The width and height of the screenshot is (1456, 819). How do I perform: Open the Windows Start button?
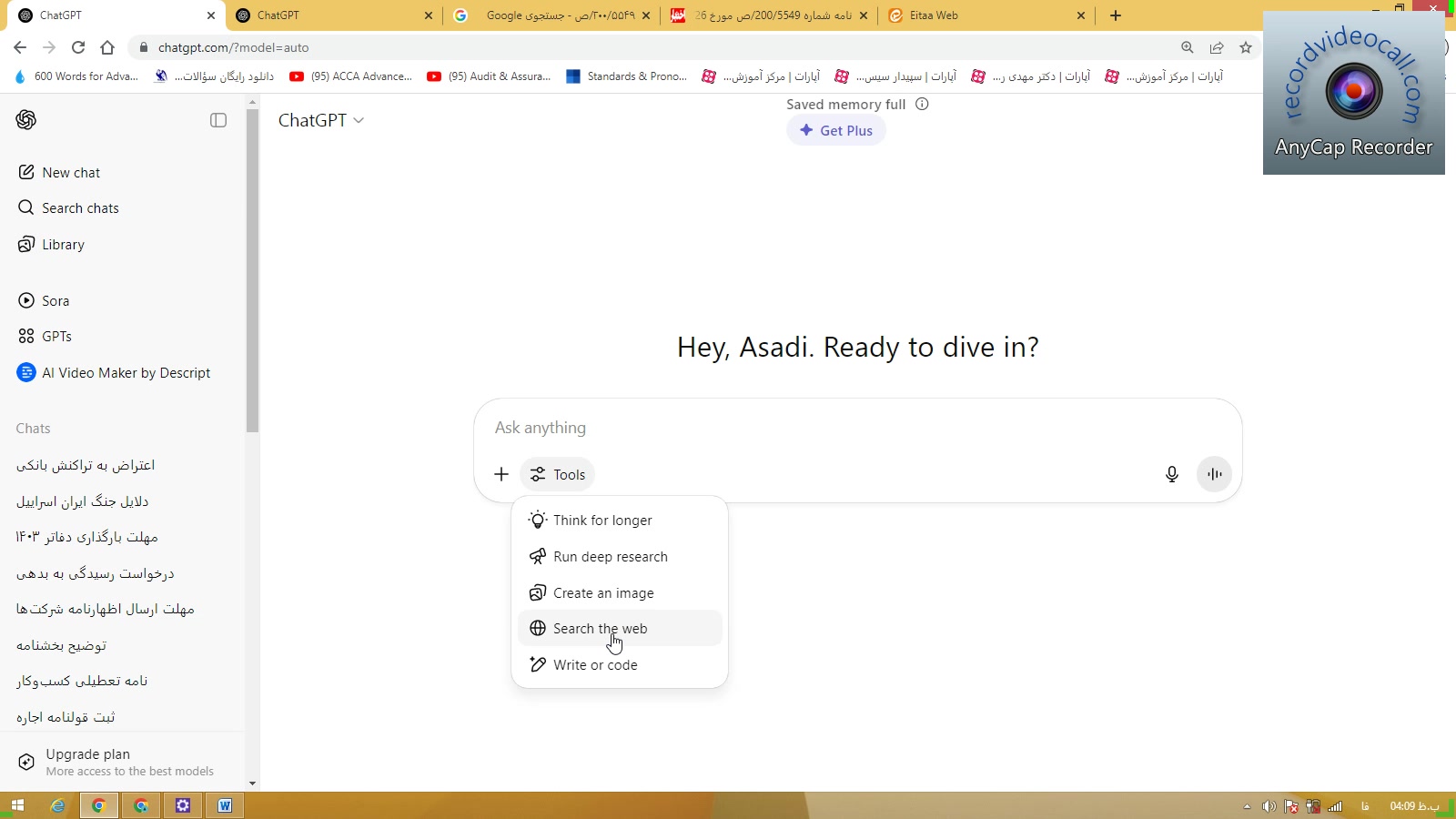click(17, 805)
